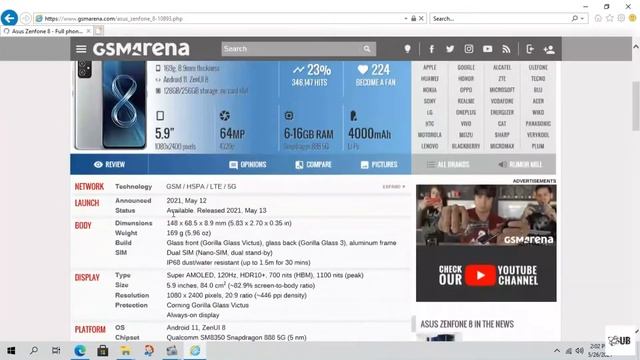Click the network tray icon
This screenshot has height=360, width=640.
[x=569, y=351]
